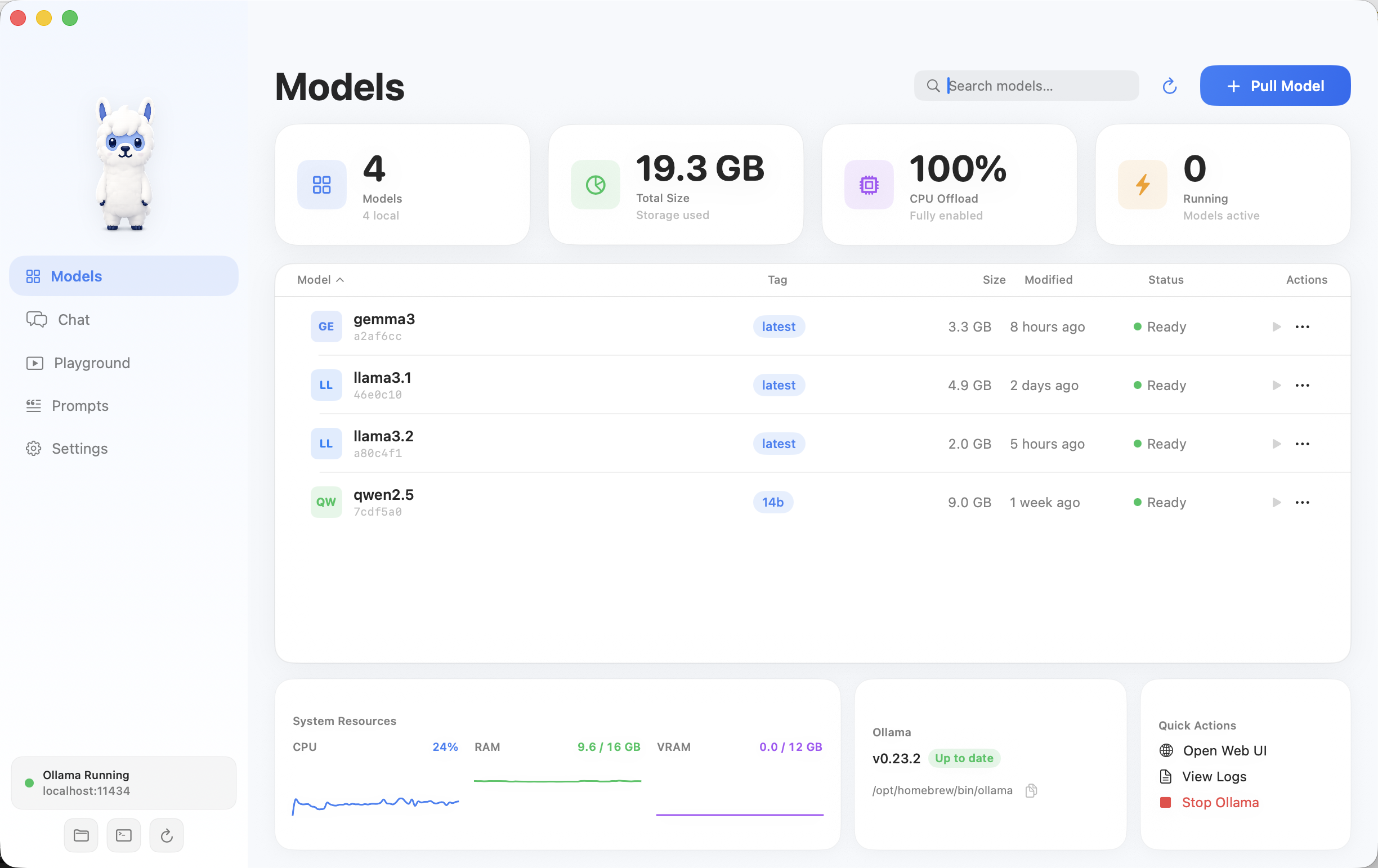Open more actions menu for llama3.2
Image resolution: width=1378 pixels, height=868 pixels.
click(1302, 444)
